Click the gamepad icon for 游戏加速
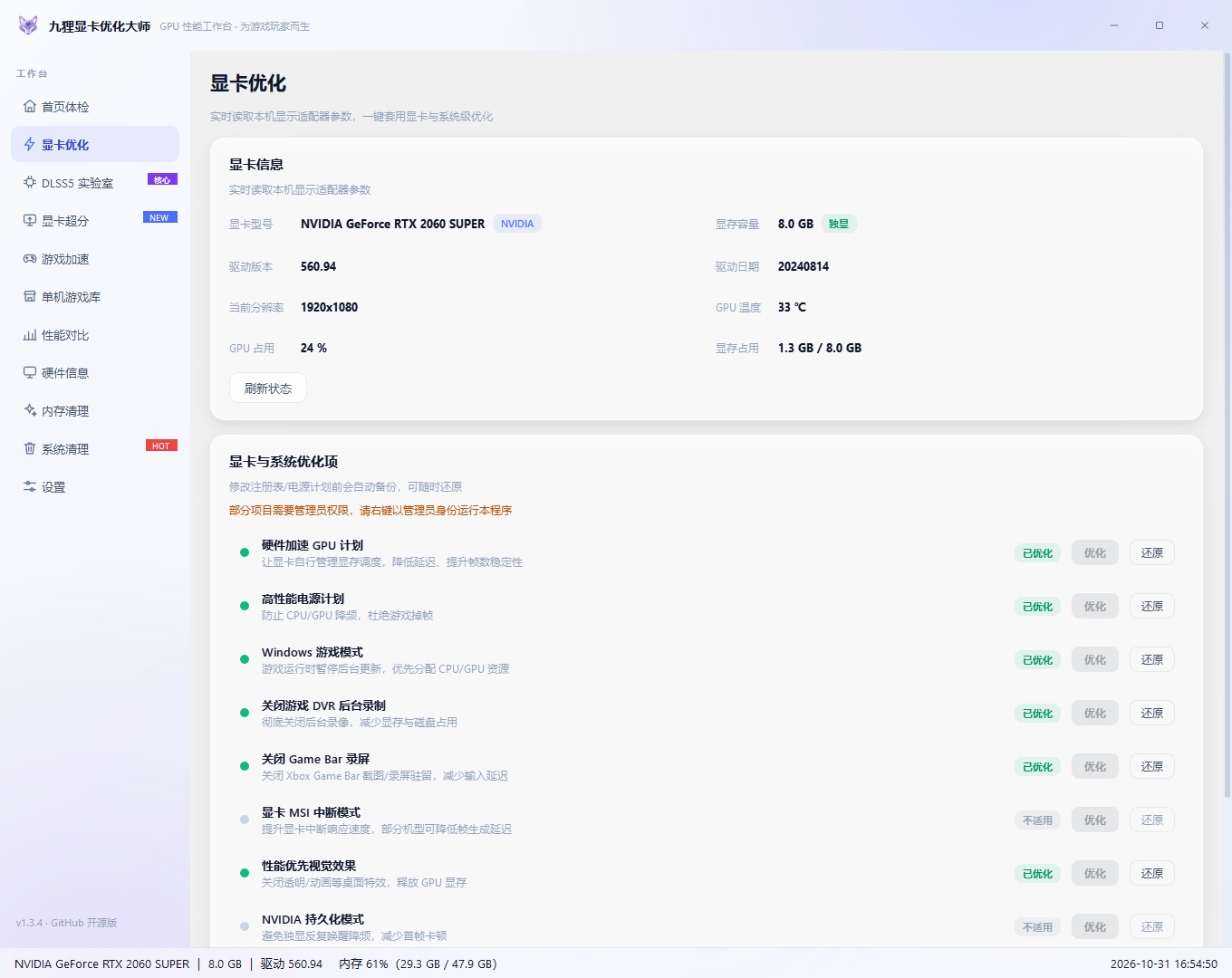The image size is (1232, 978). 30,259
